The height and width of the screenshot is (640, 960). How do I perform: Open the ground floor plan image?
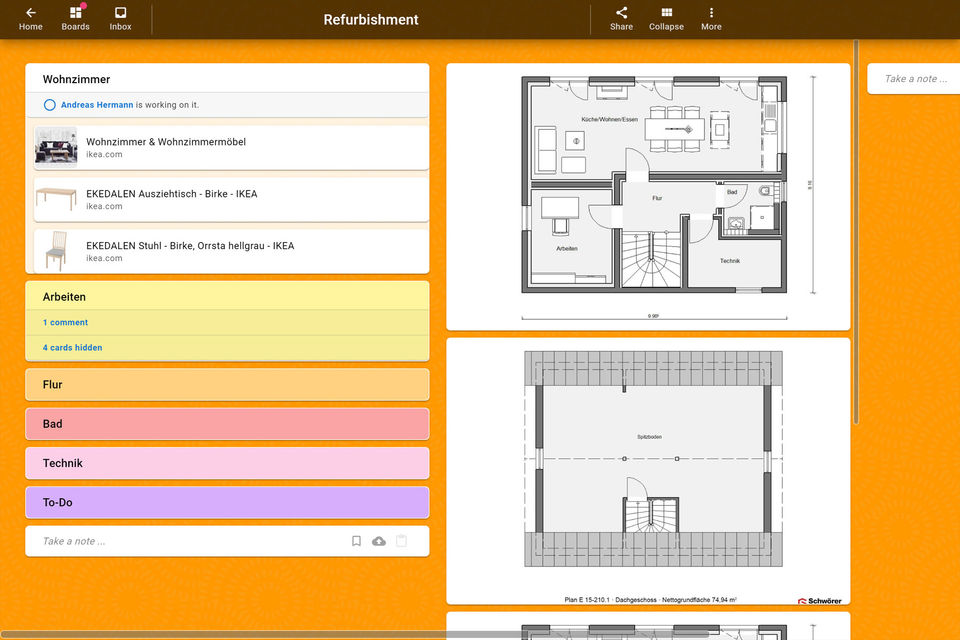tap(648, 197)
